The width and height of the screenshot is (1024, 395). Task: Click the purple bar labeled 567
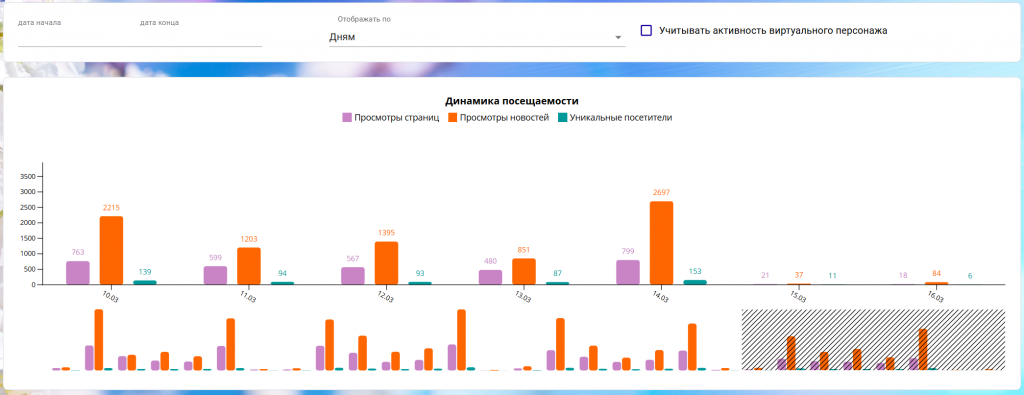[353, 276]
